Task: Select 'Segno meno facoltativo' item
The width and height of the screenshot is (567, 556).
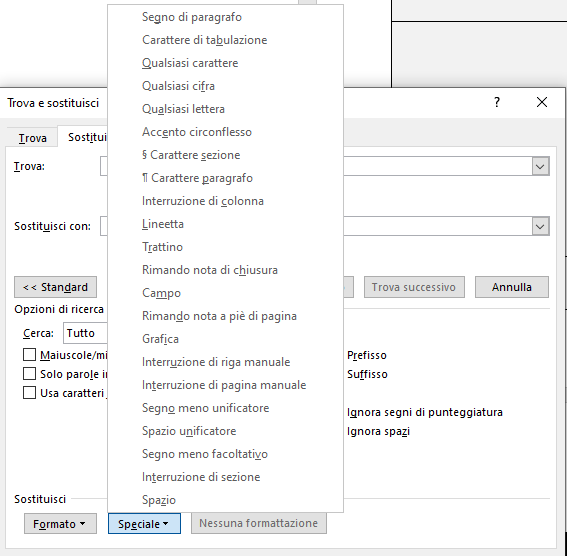Action: (x=225, y=454)
